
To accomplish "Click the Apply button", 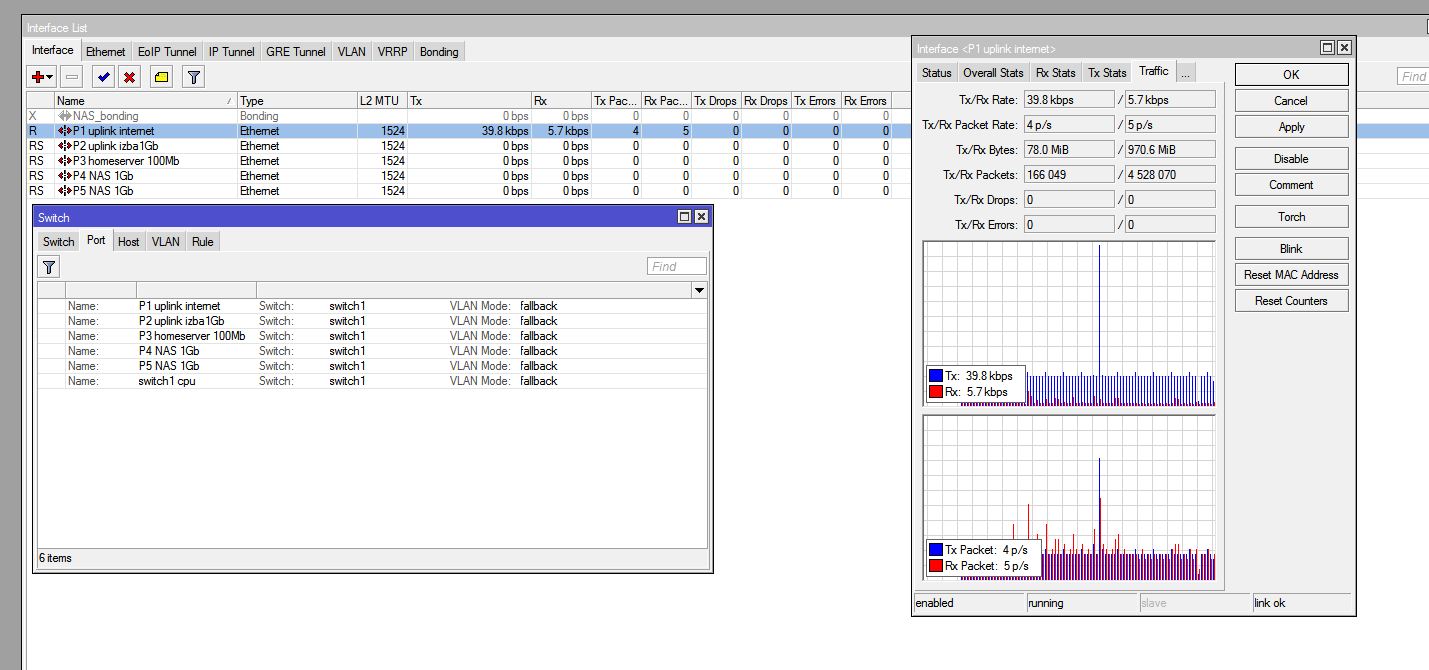I will click(1291, 126).
